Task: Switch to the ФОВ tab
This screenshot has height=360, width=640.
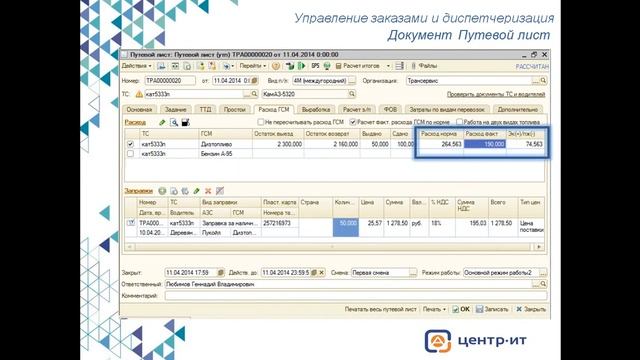Action: [390, 109]
